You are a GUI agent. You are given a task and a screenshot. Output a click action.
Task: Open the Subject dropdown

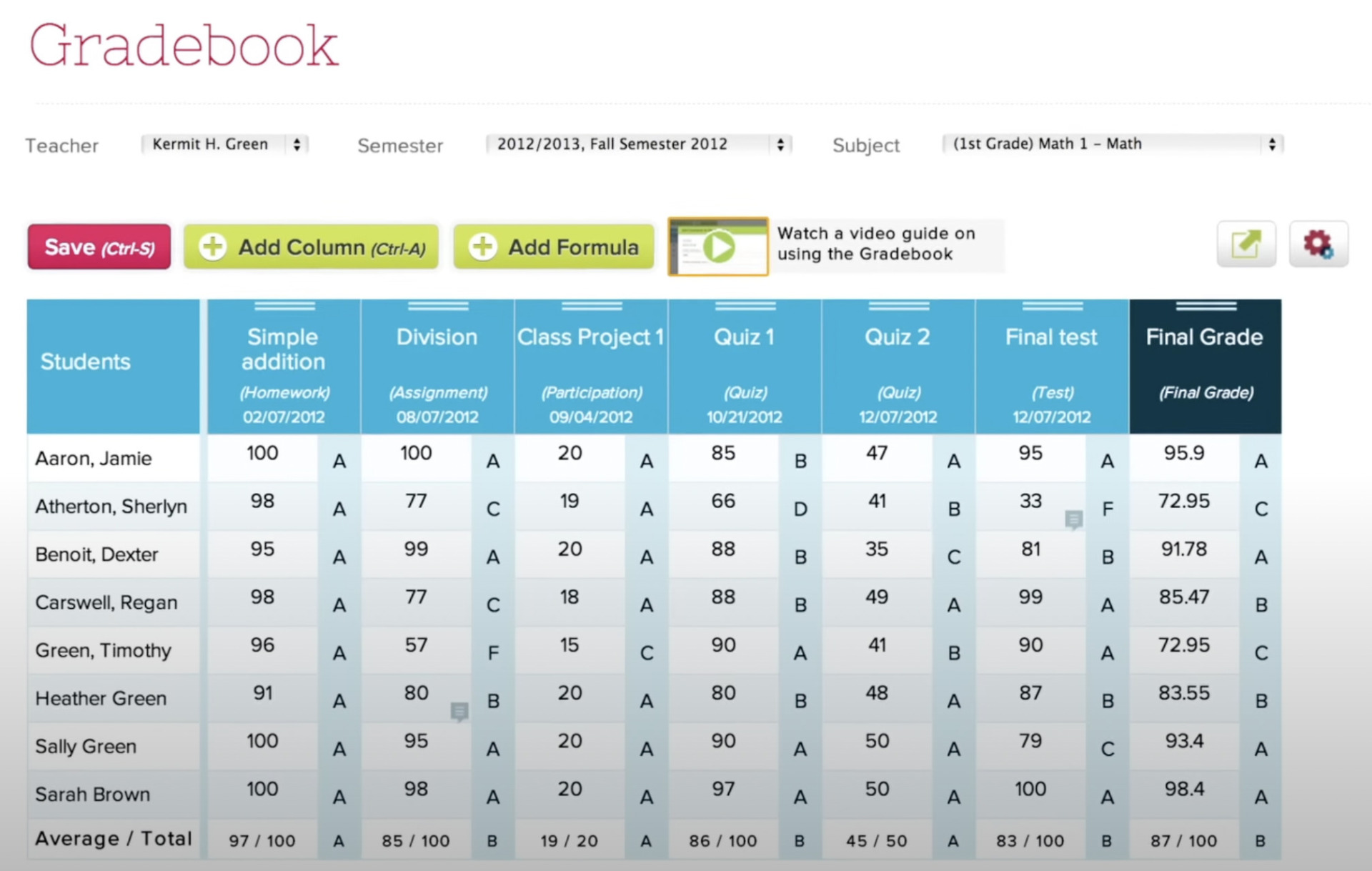(x=1112, y=144)
